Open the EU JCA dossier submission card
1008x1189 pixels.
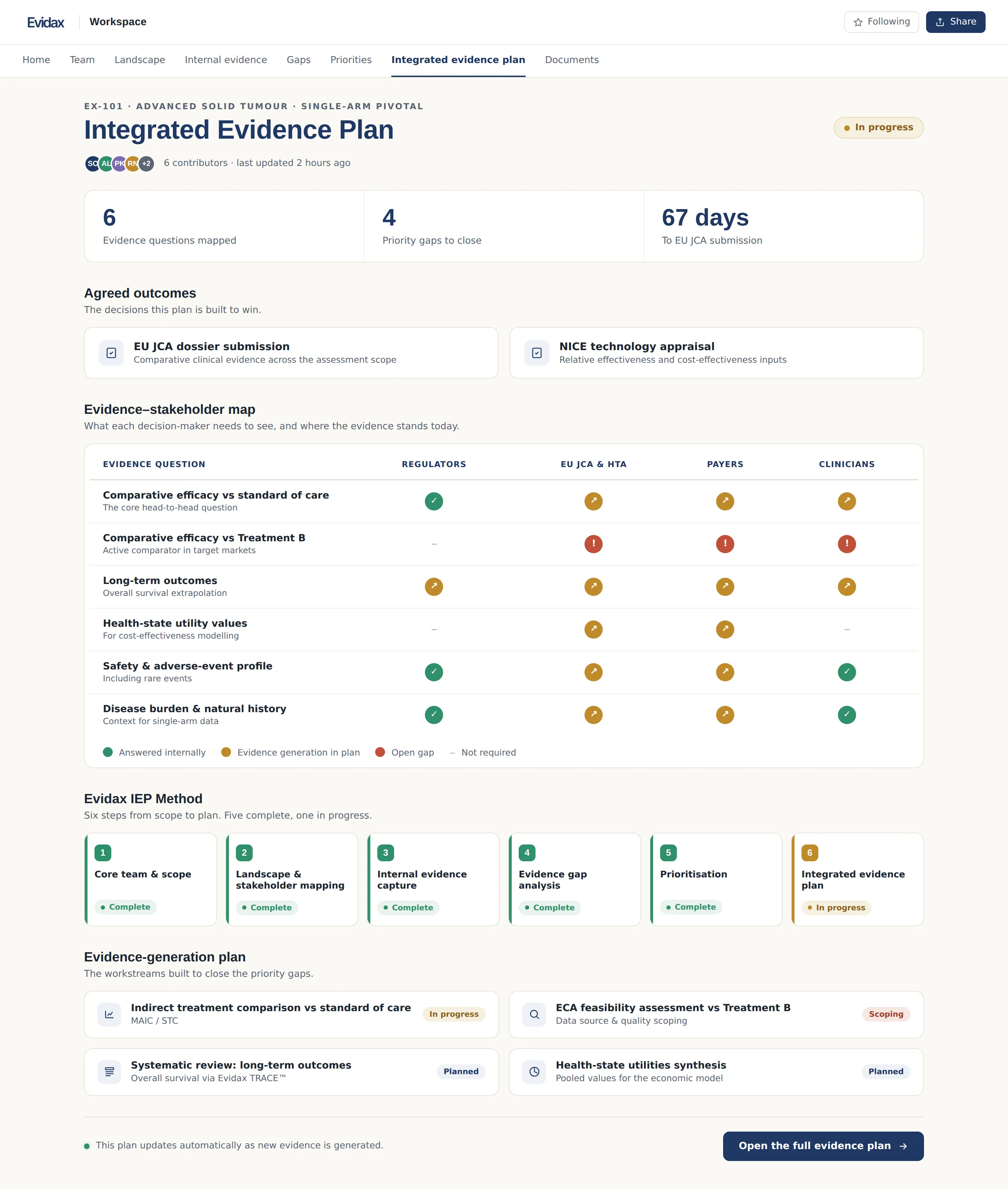[x=291, y=353]
